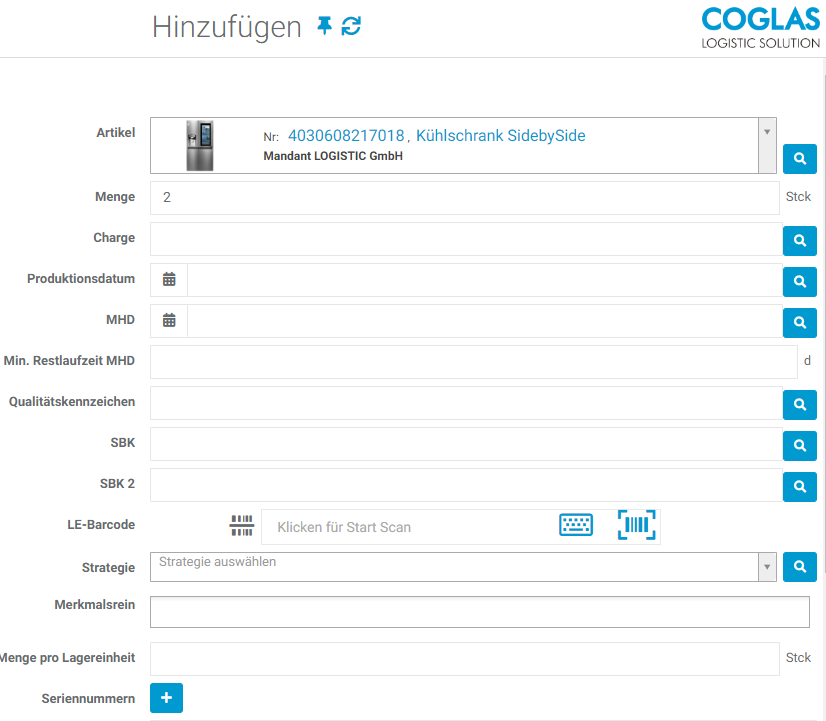Screen dimensions: 826x721
Task: Click the keyboard icon in LE-Barcode field
Action: pyautogui.click(x=575, y=525)
